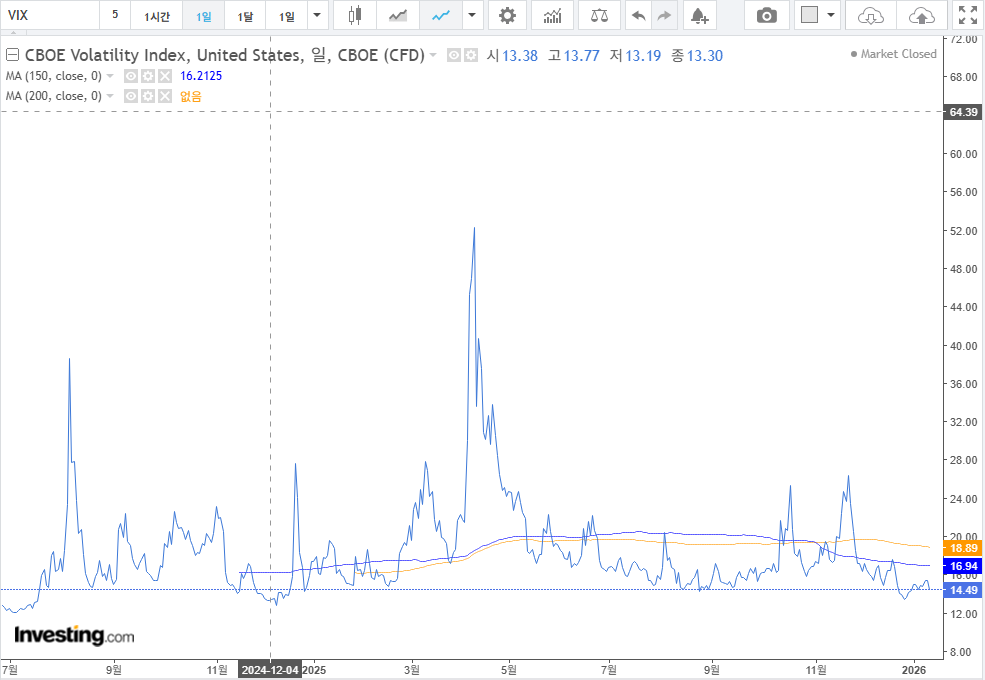Click the open value 13.38

coord(520,56)
